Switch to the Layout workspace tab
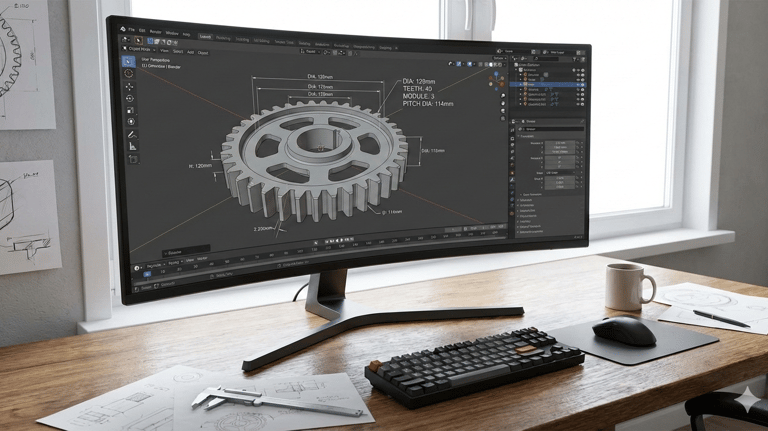768x431 pixels. point(205,37)
